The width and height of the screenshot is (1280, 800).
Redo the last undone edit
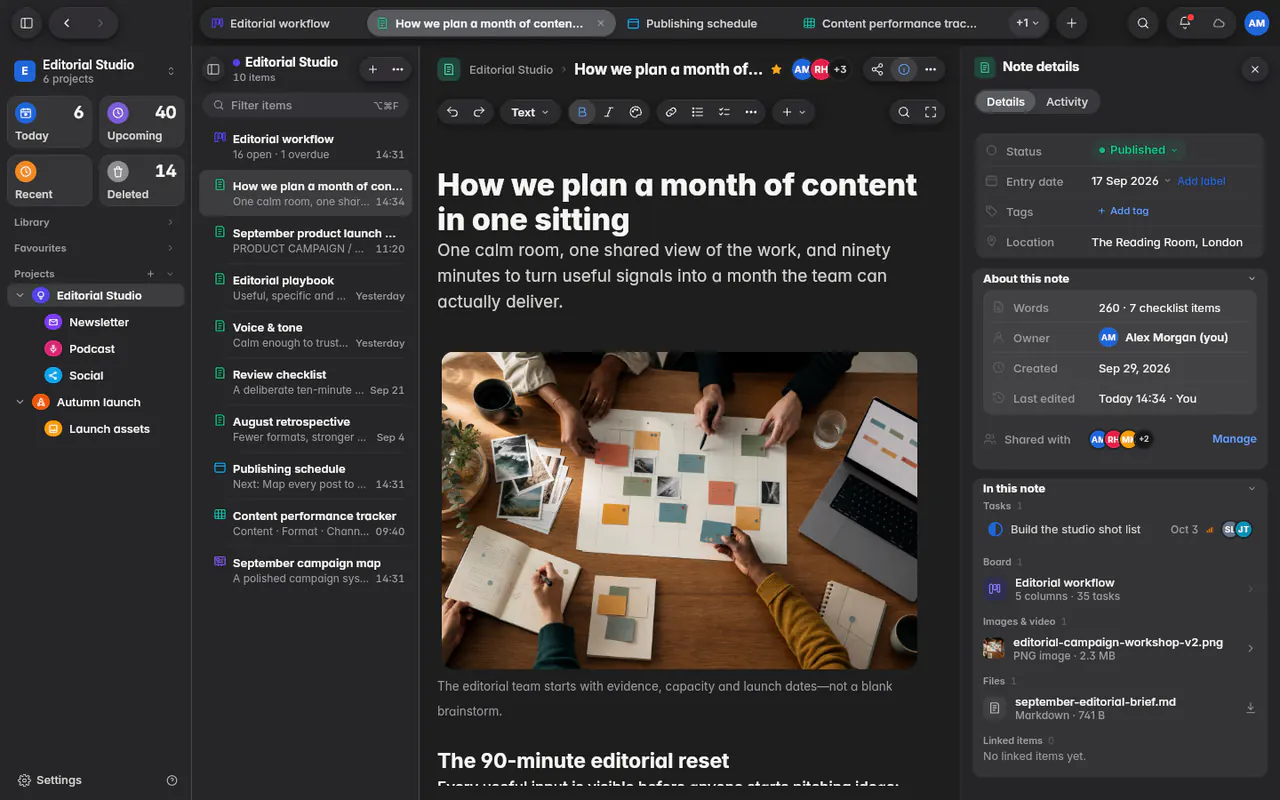(x=479, y=112)
